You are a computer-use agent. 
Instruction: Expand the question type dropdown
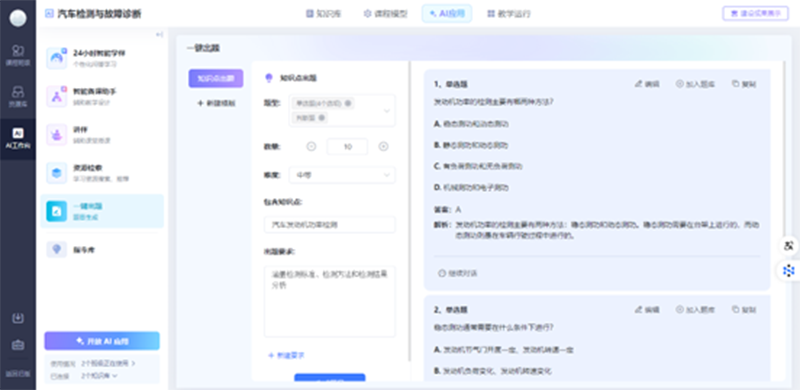[386, 111]
